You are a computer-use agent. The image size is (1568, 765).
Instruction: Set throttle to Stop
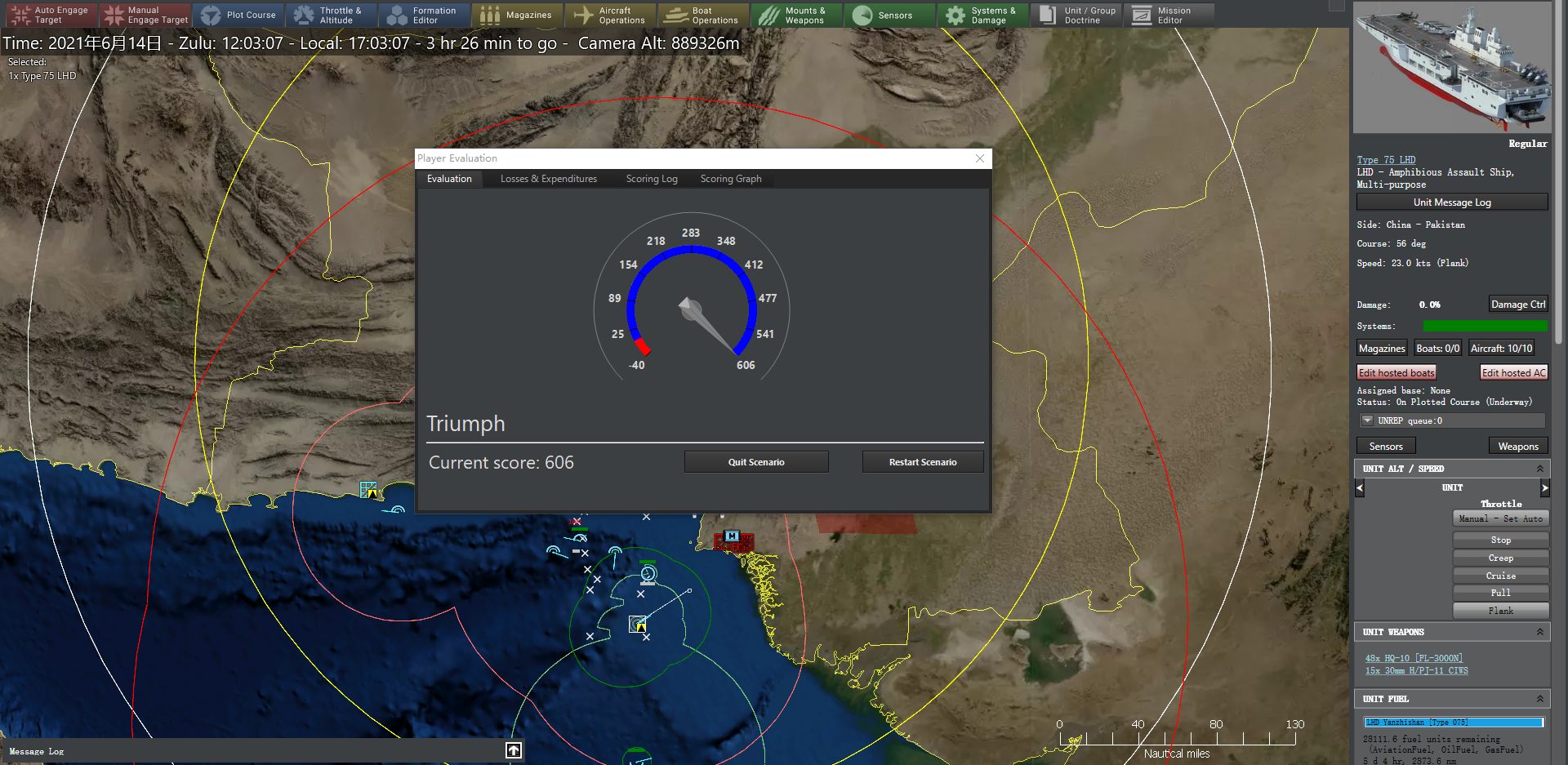1501,540
